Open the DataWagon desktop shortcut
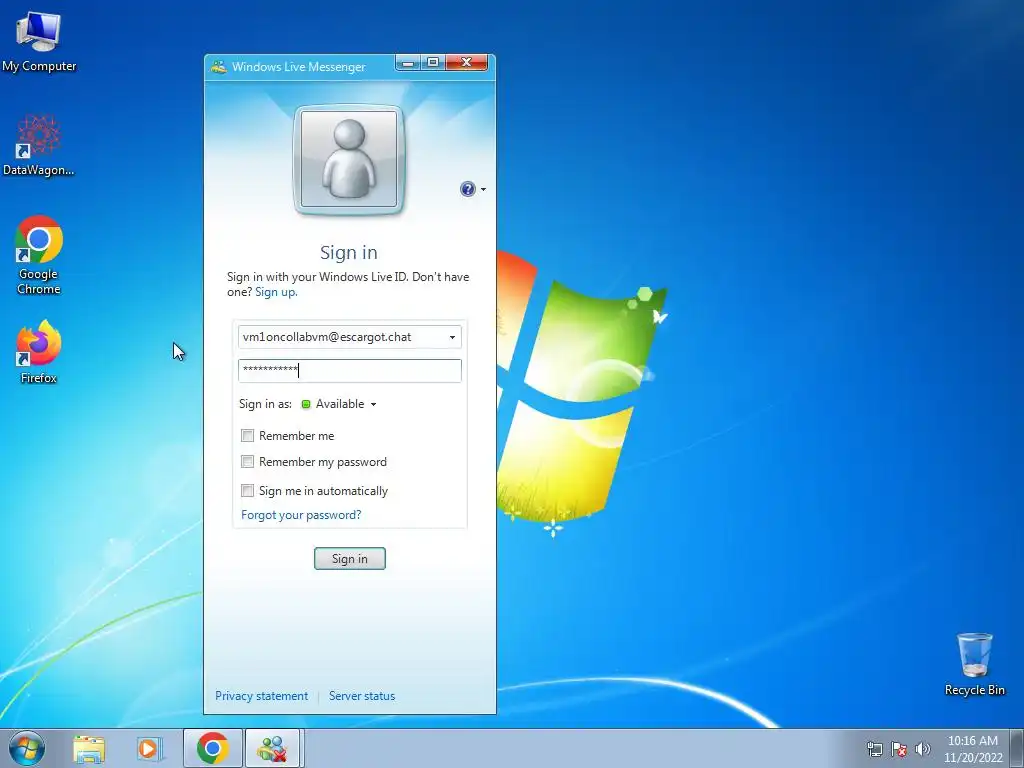Image resolution: width=1024 pixels, height=768 pixels. click(x=39, y=145)
